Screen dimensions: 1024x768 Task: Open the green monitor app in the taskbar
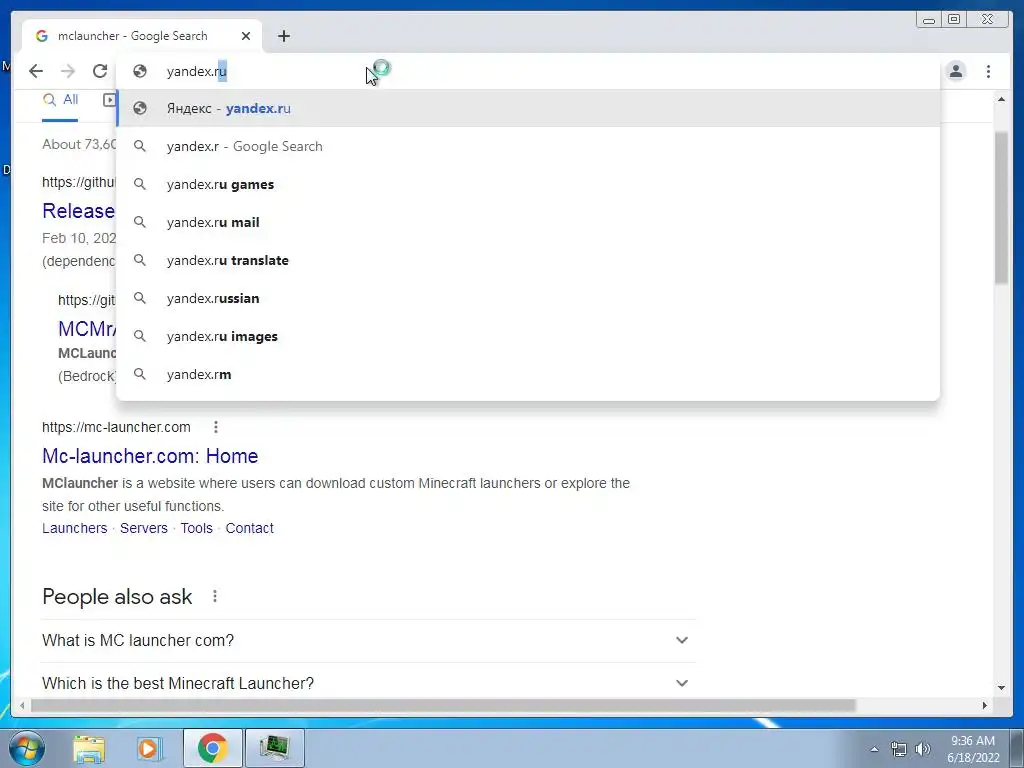(x=274, y=748)
